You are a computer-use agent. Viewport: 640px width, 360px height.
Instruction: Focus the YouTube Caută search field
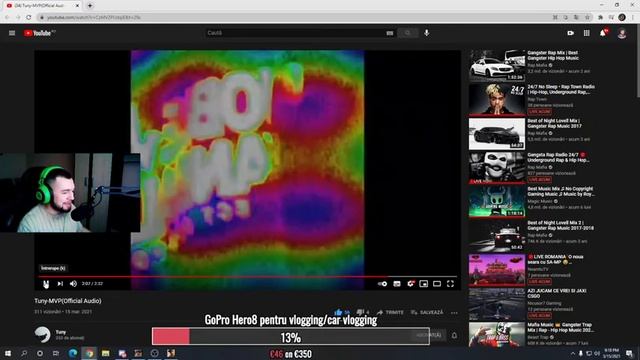click(294, 33)
